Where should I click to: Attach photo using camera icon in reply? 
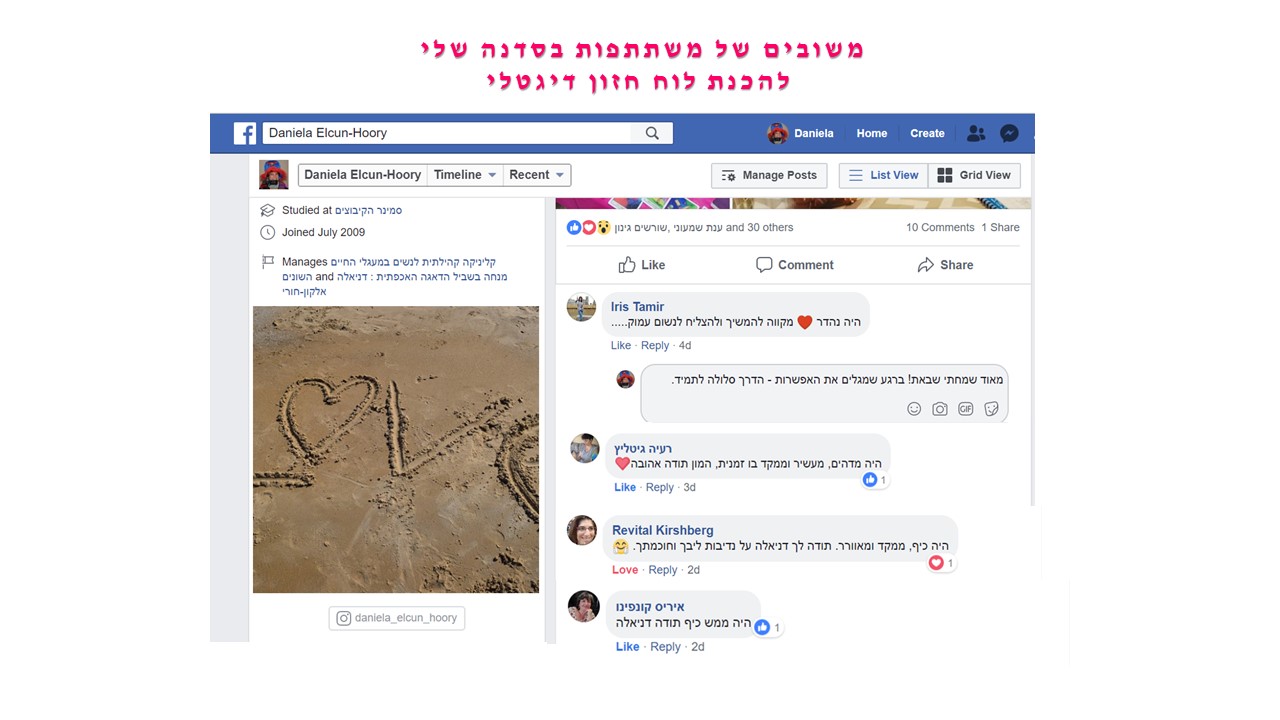tap(940, 409)
